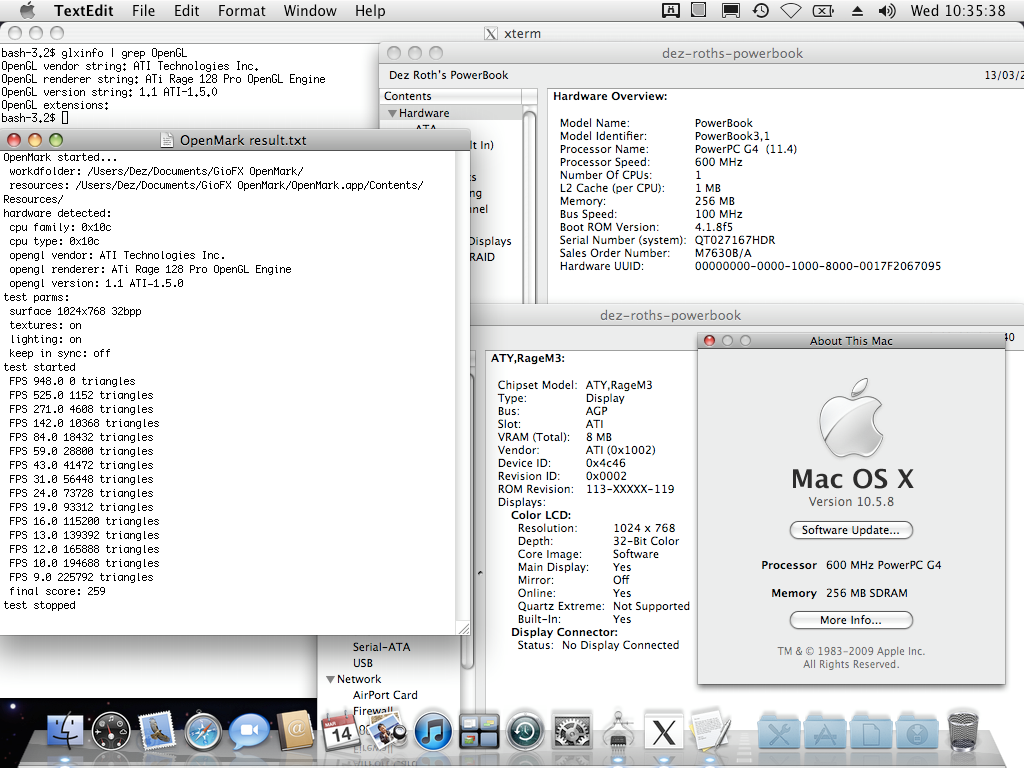Open the Format menu

(242, 10)
